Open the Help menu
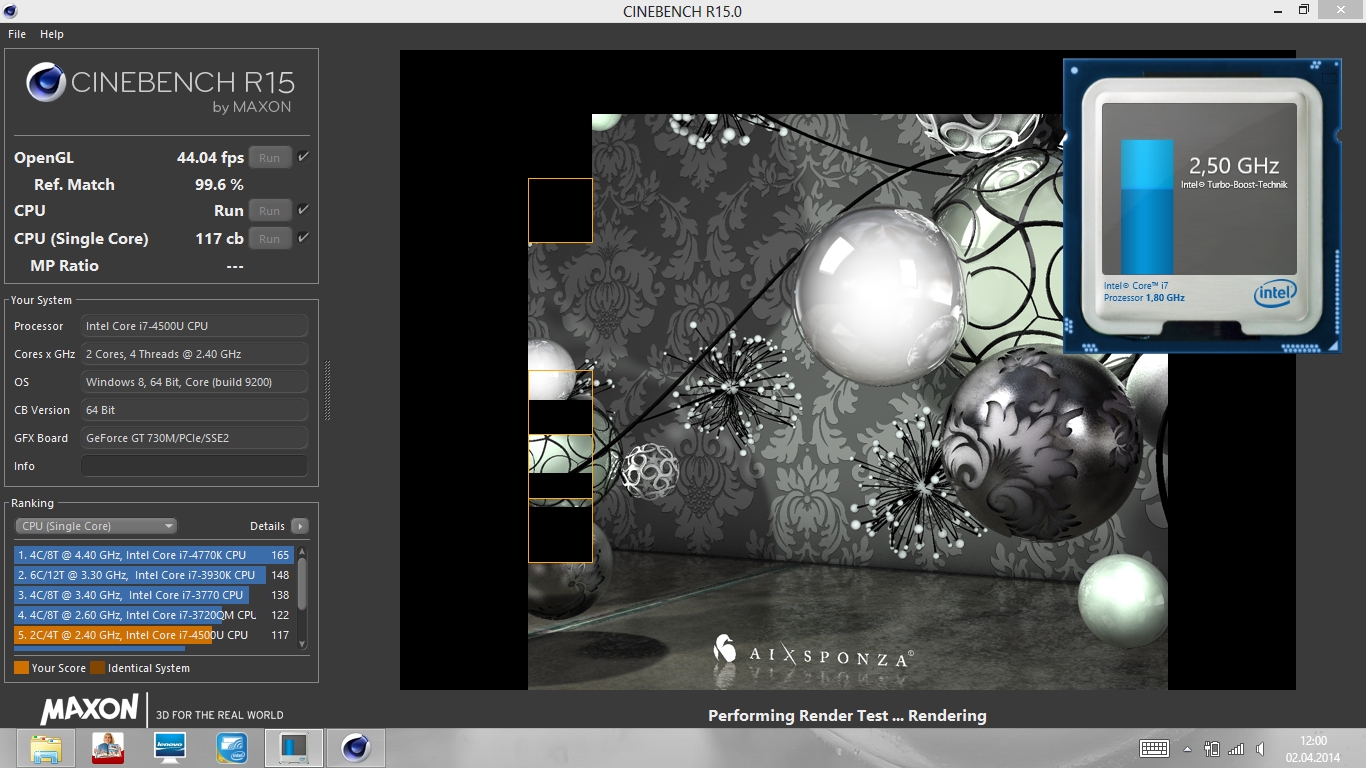Image resolution: width=1366 pixels, height=768 pixels. tap(52, 34)
